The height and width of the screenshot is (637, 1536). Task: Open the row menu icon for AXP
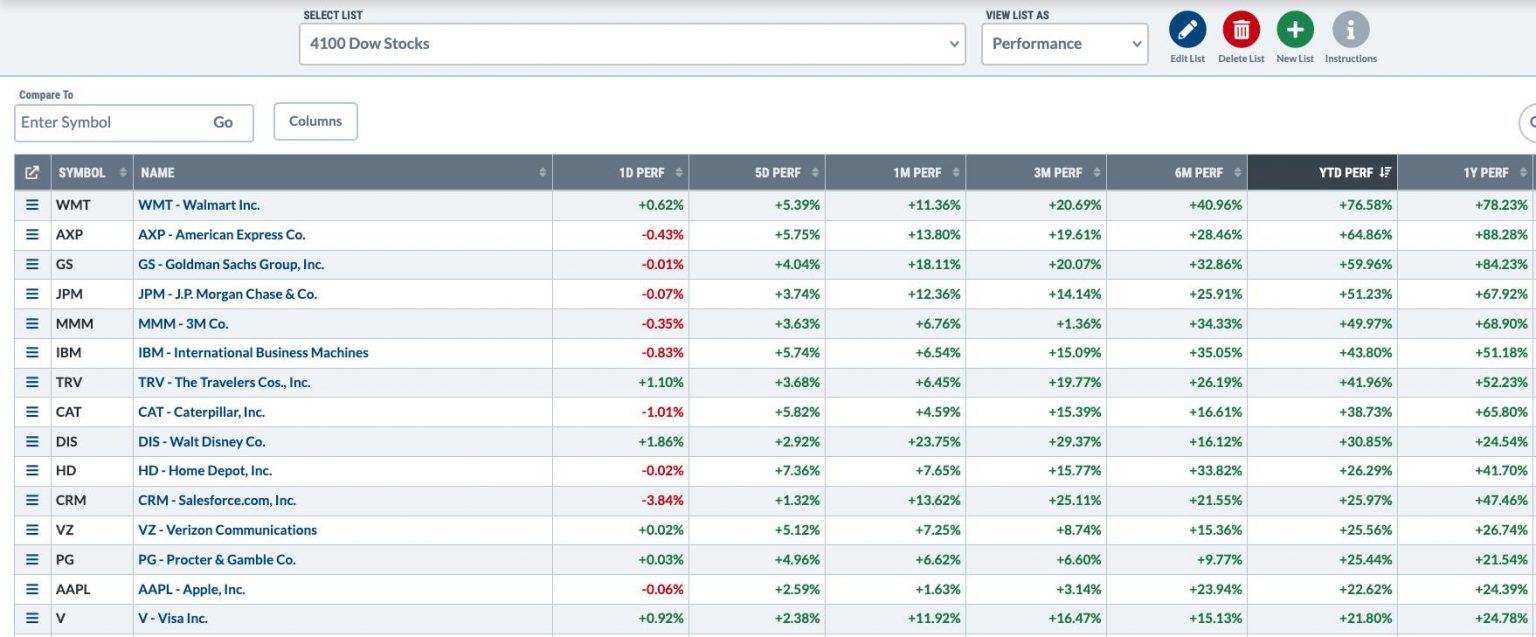[x=32, y=235]
